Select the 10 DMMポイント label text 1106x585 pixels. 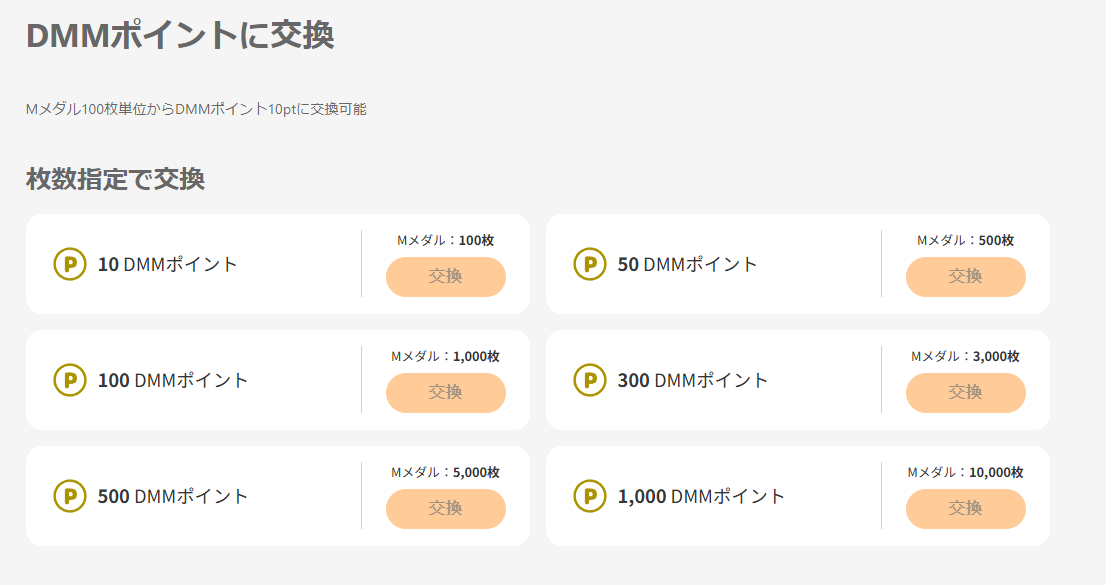168,265
